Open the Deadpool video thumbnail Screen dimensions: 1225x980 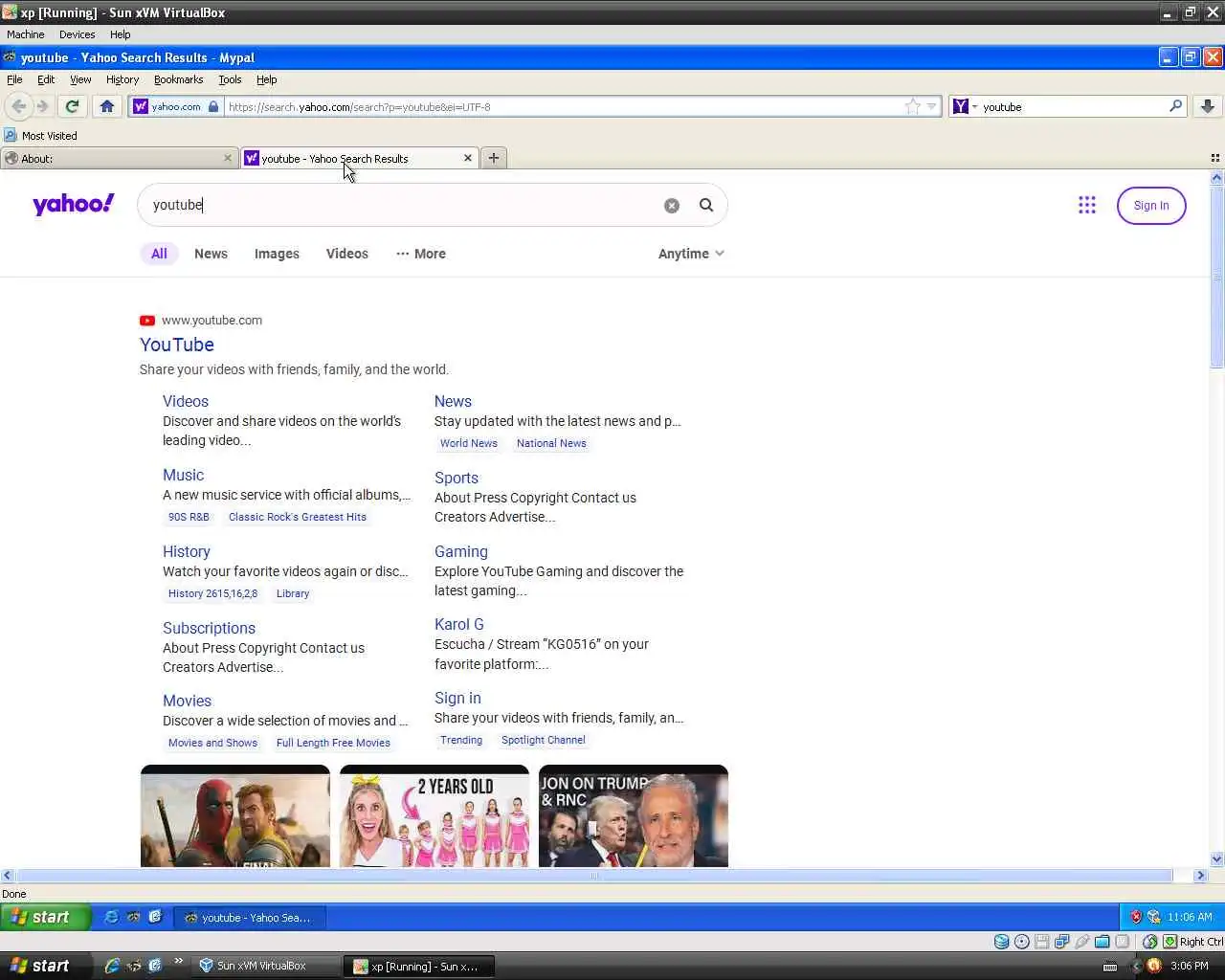click(235, 815)
